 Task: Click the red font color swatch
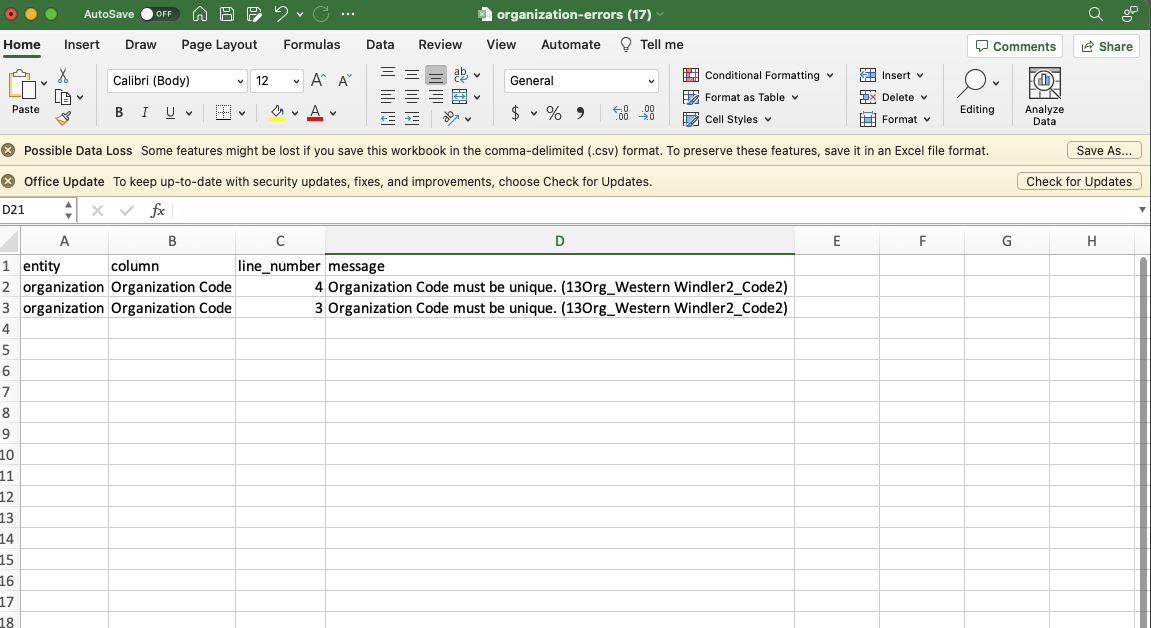click(x=315, y=112)
